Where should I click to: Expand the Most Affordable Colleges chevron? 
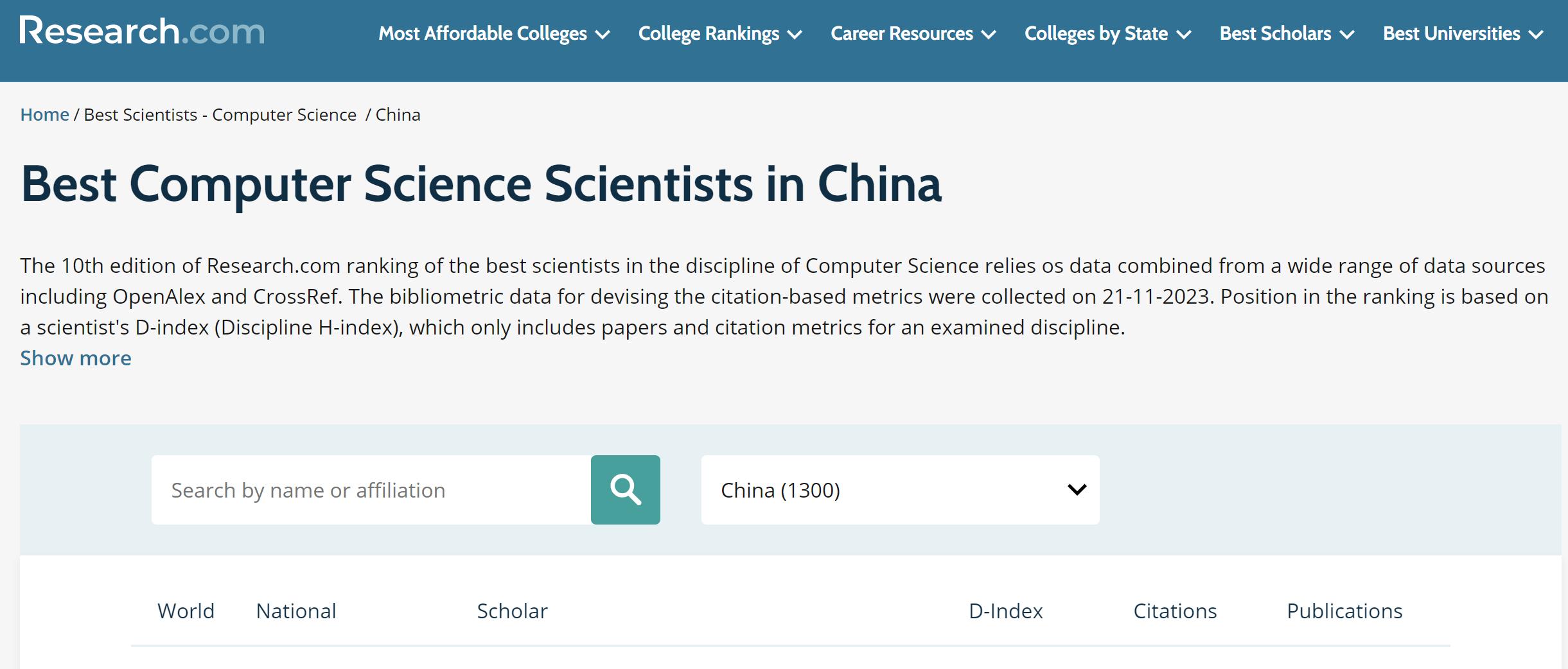click(603, 35)
